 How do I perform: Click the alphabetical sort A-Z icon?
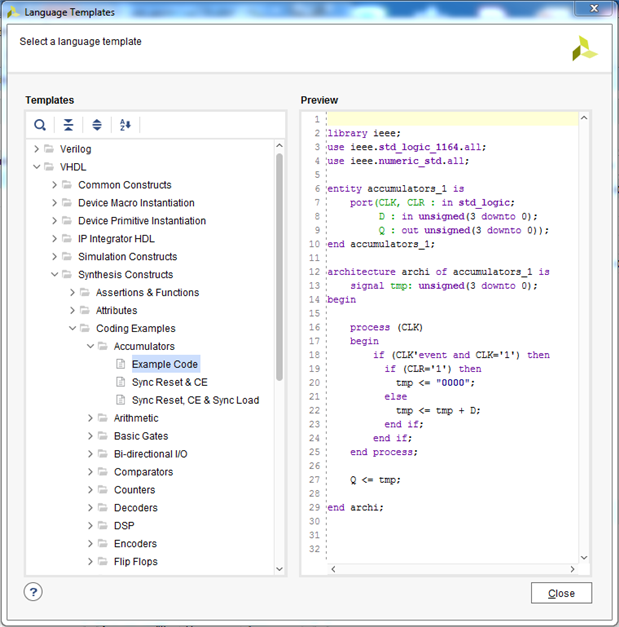pos(125,125)
